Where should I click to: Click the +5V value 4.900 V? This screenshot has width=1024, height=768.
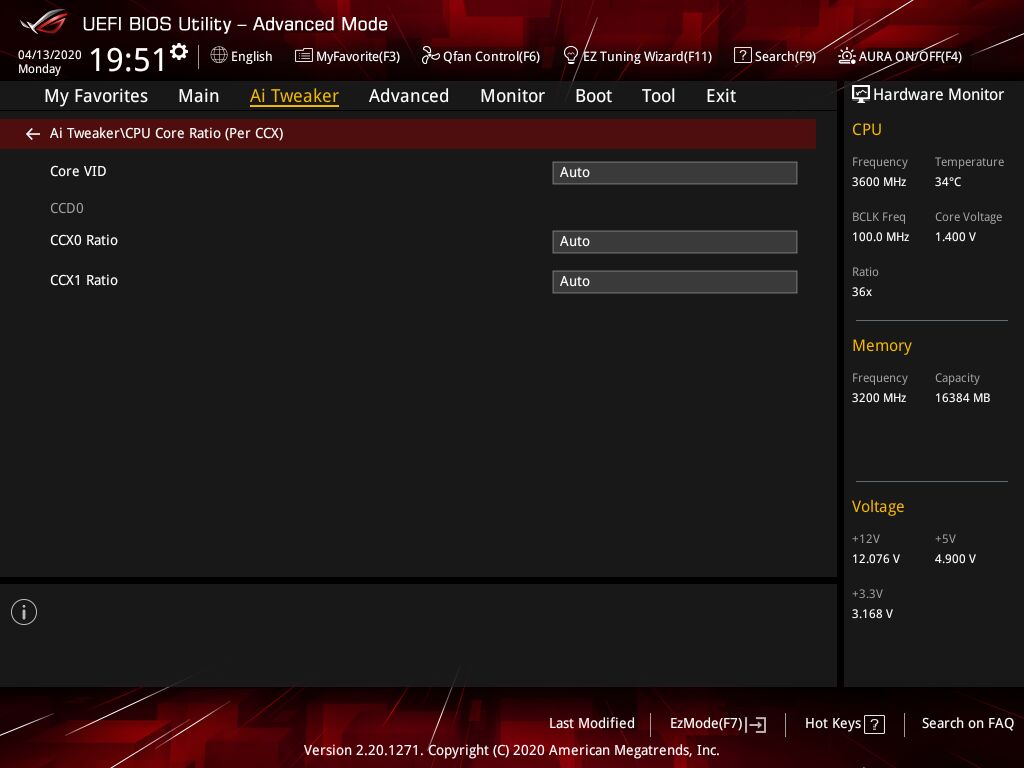(x=955, y=559)
